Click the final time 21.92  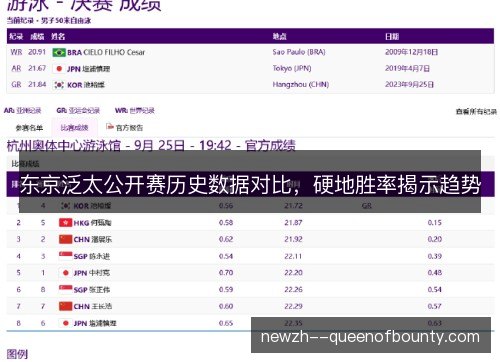pyautogui.click(x=293, y=239)
